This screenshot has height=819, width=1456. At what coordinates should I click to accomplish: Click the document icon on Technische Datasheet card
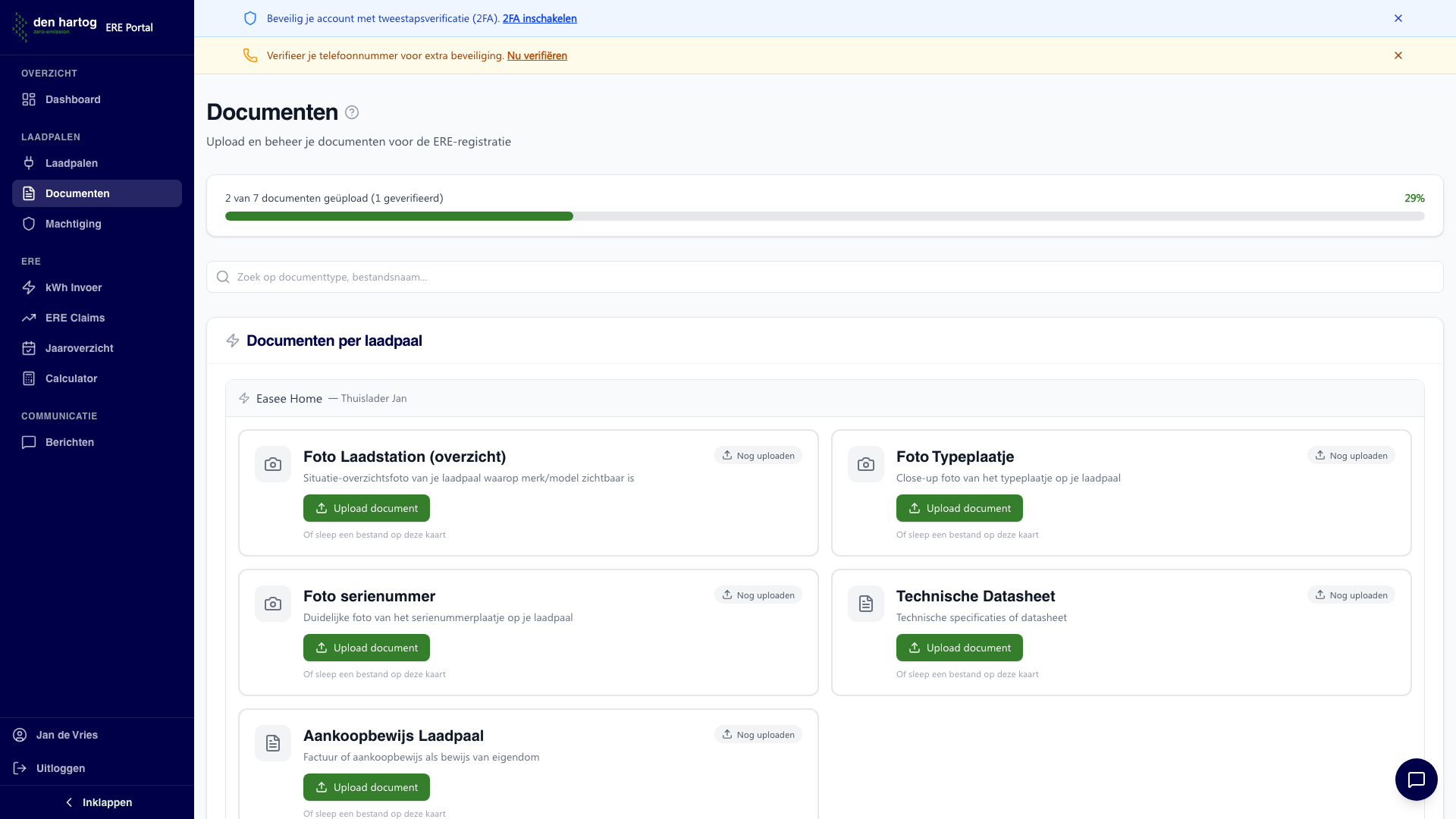866,604
